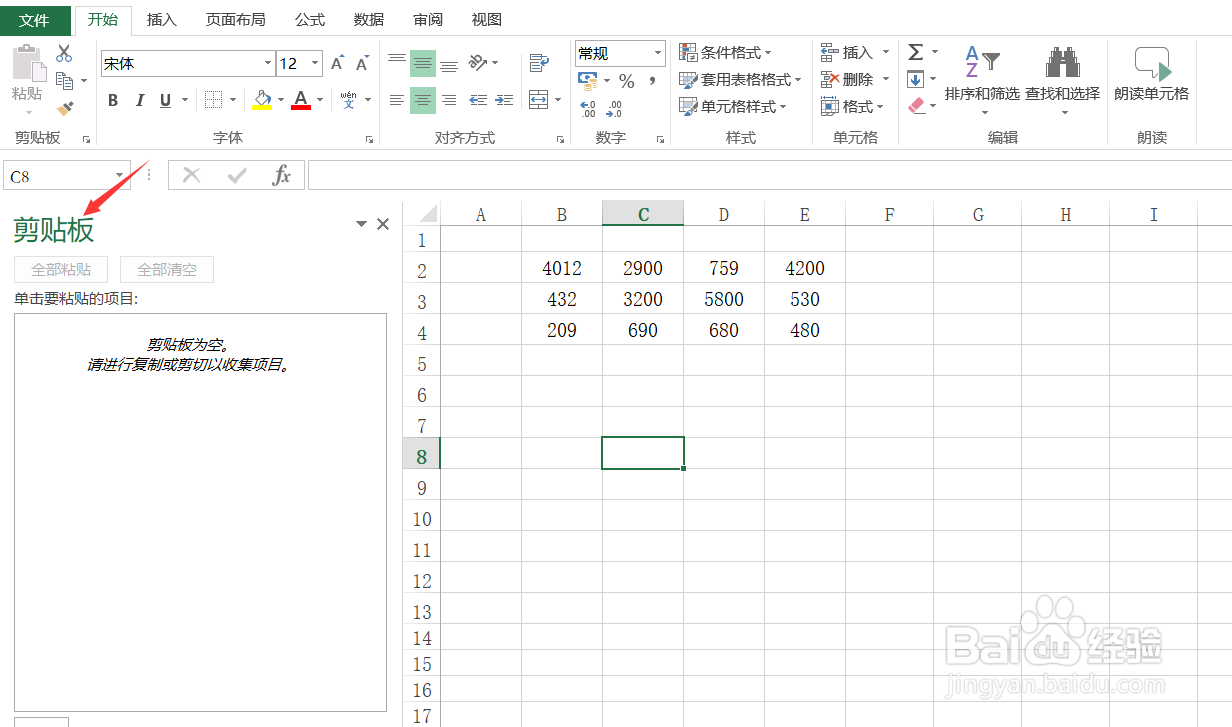Switch to the 数据 Data tab
Viewport: 1232px width, 727px height.
click(x=369, y=20)
